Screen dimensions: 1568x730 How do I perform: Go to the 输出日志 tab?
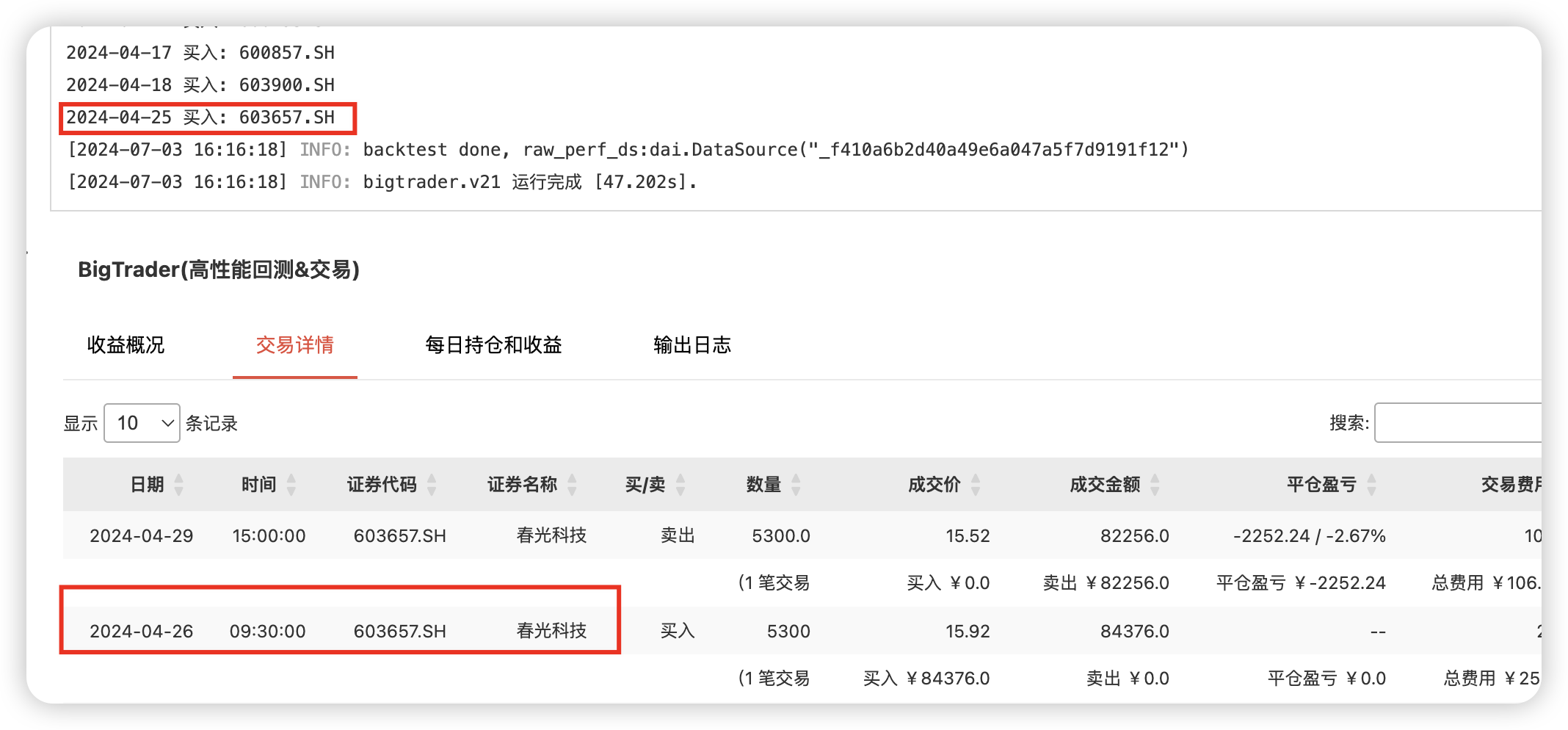(x=692, y=345)
